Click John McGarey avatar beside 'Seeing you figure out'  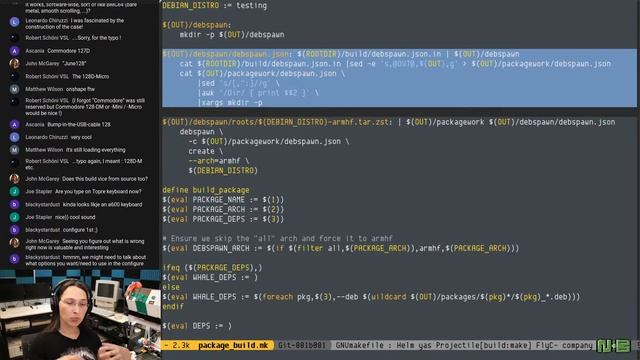pos(14,243)
